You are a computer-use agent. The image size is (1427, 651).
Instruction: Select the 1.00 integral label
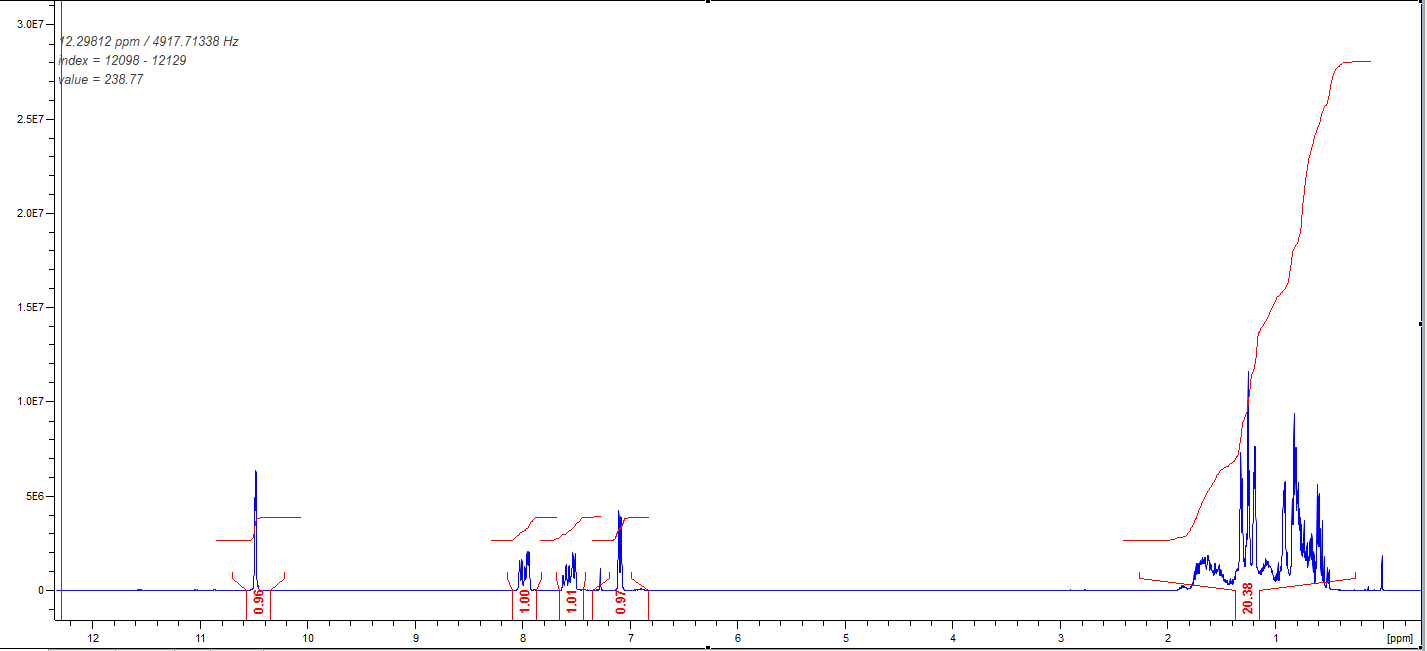coord(524,601)
